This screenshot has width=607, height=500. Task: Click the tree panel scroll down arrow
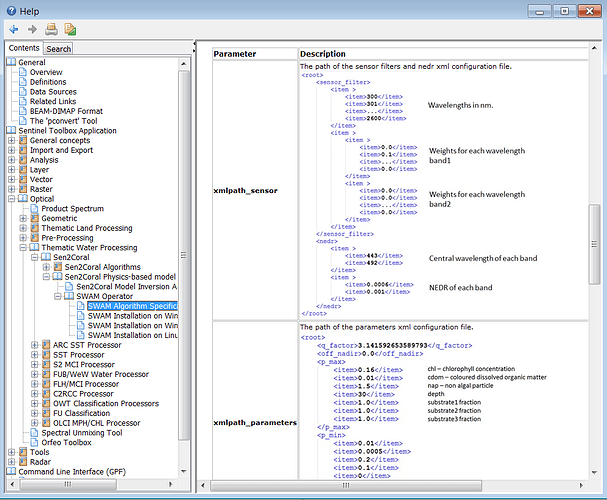pos(183,471)
